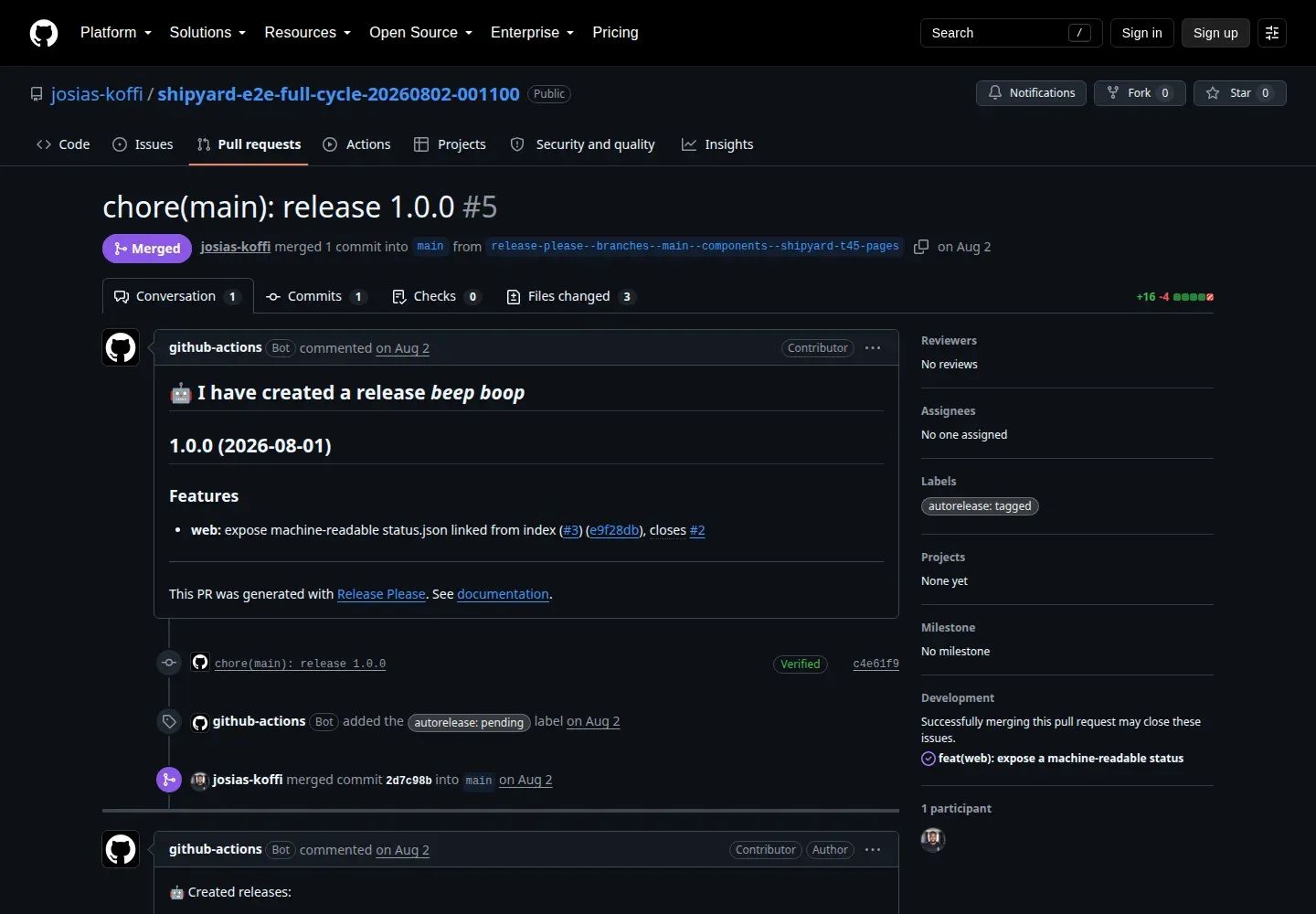The height and width of the screenshot is (914, 1316).
Task: Open the Commits tab of pull request
Action: click(315, 296)
